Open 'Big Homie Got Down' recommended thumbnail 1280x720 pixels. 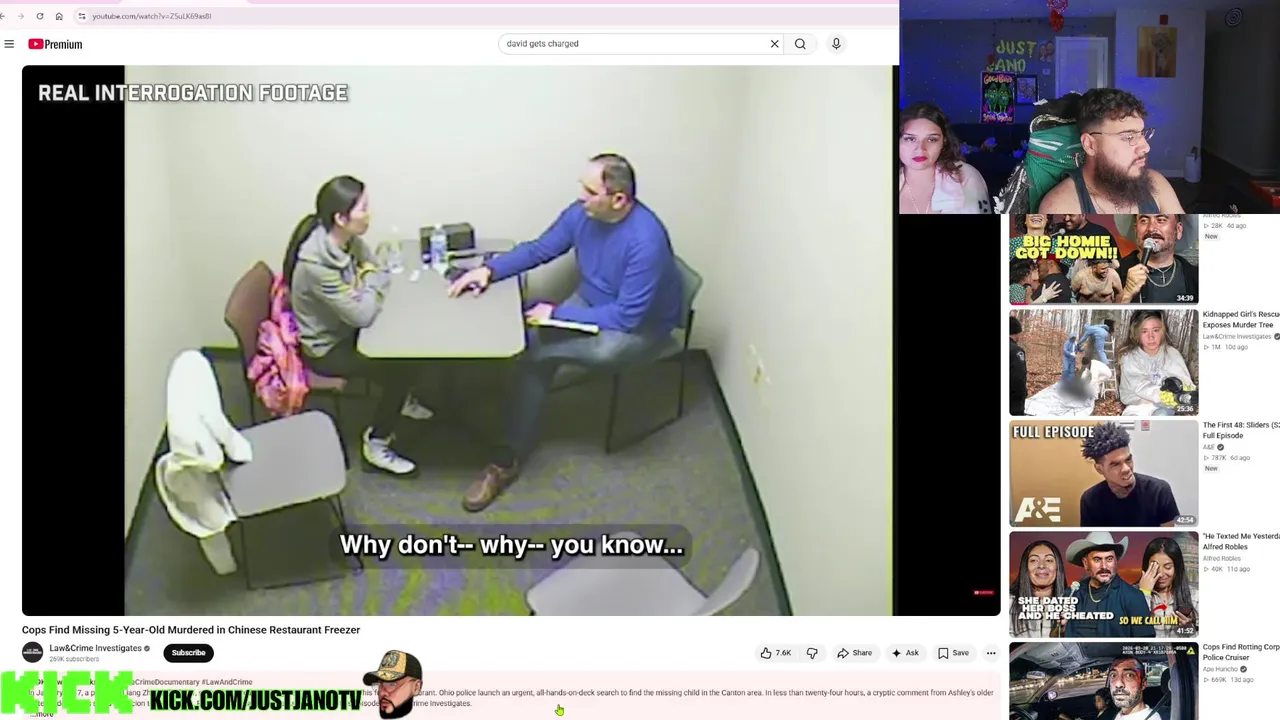click(1103, 259)
